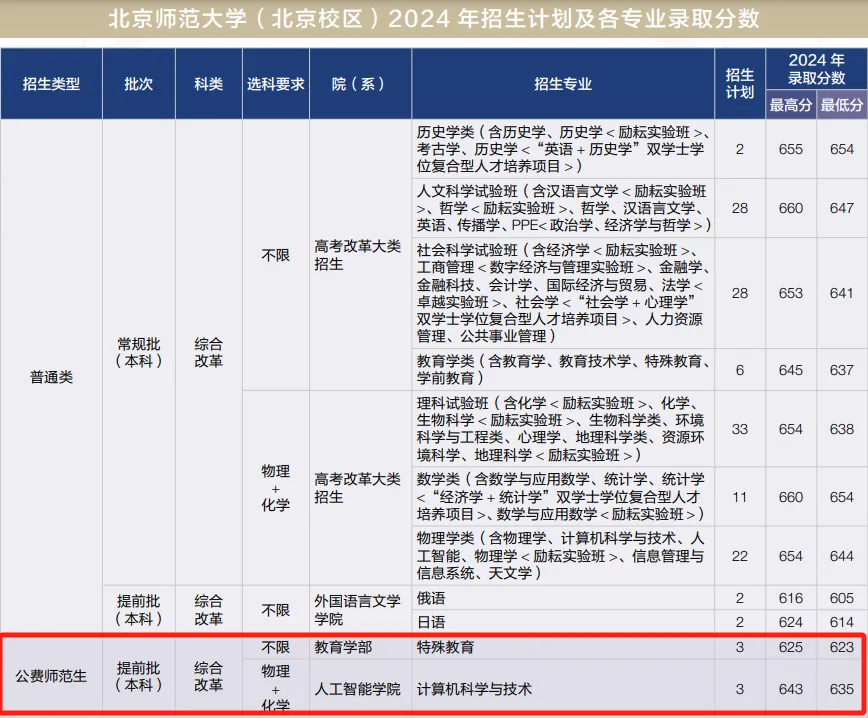Select the 计算机科学与技术 major cell

click(563, 689)
